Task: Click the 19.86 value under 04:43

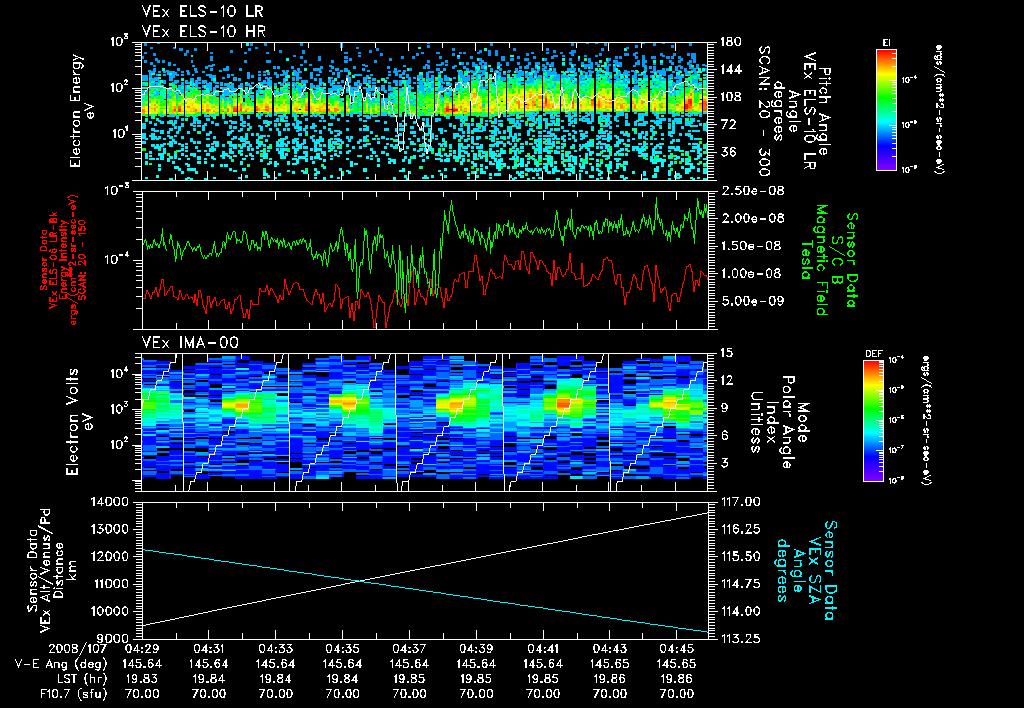Action: (609, 679)
